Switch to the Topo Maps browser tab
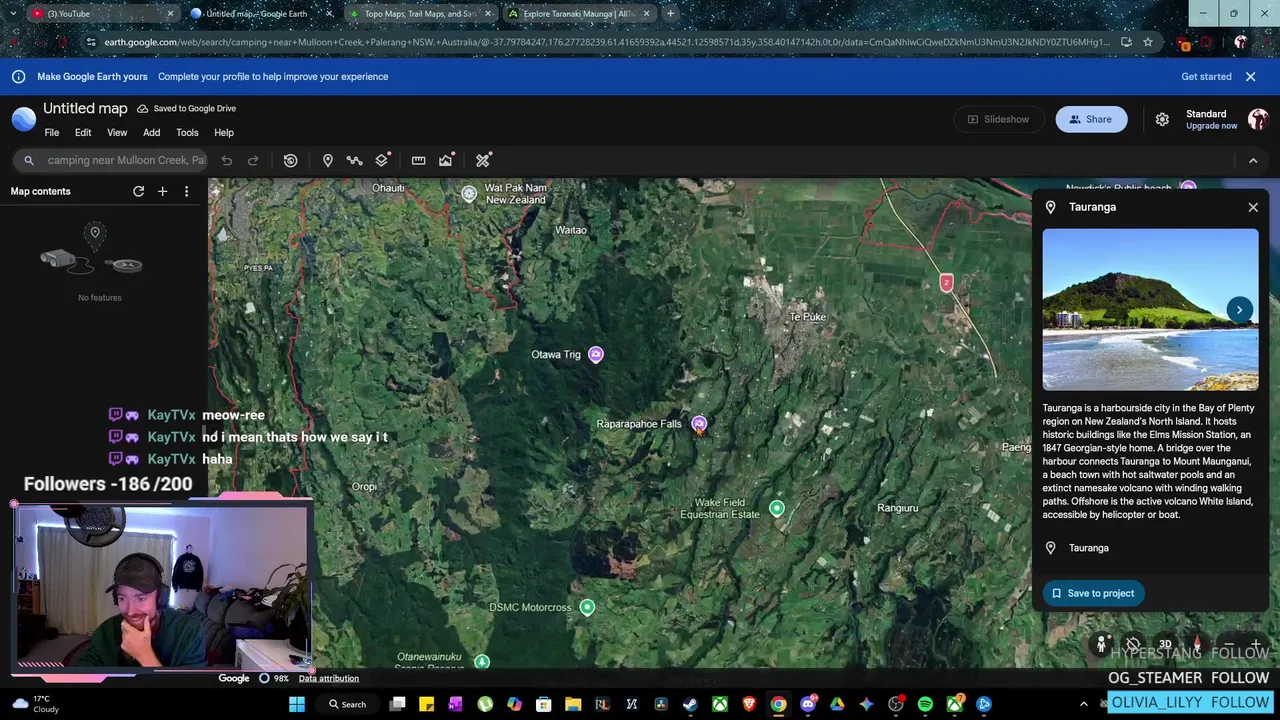Viewport: 1280px width, 720px height. point(420,14)
